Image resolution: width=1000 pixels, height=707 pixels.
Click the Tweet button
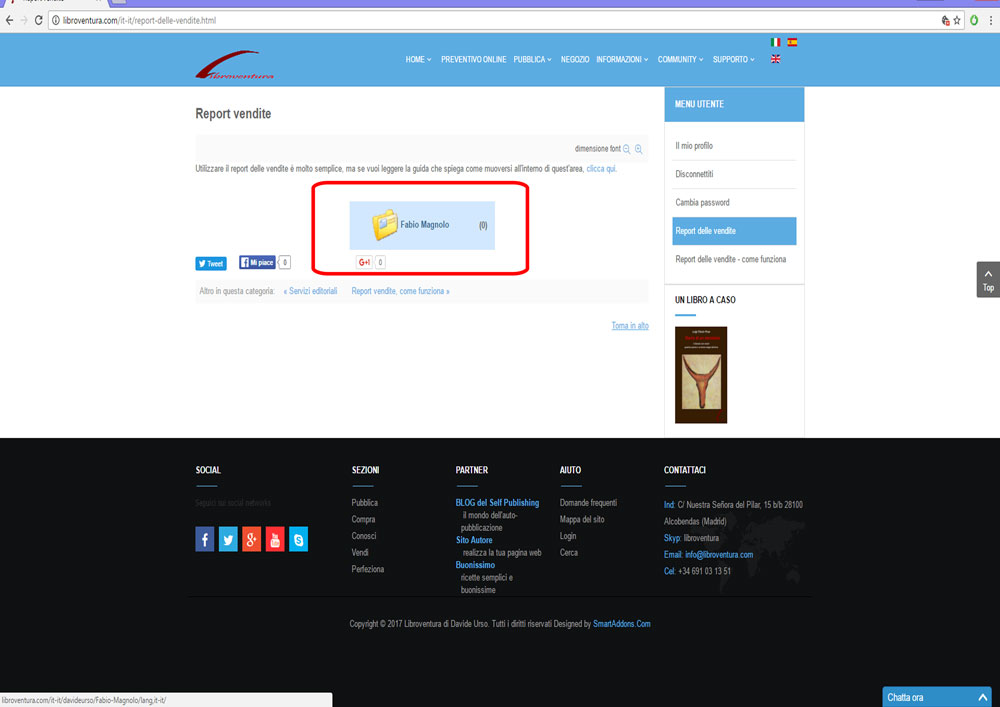(210, 264)
